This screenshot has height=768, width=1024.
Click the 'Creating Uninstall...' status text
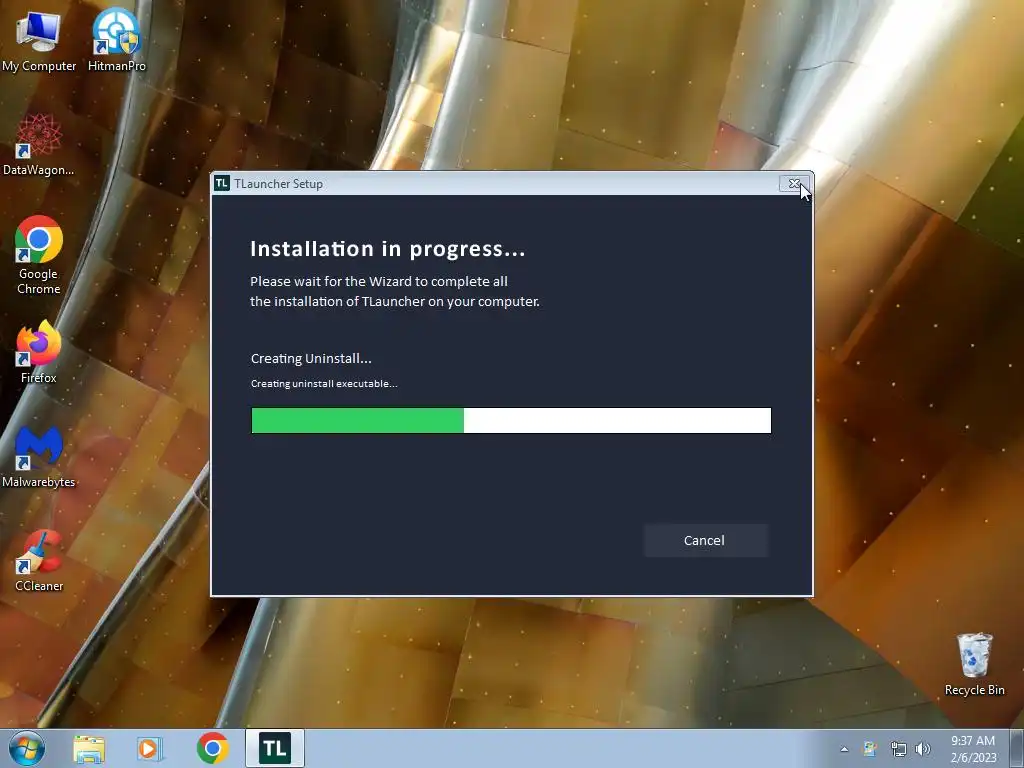coord(311,359)
